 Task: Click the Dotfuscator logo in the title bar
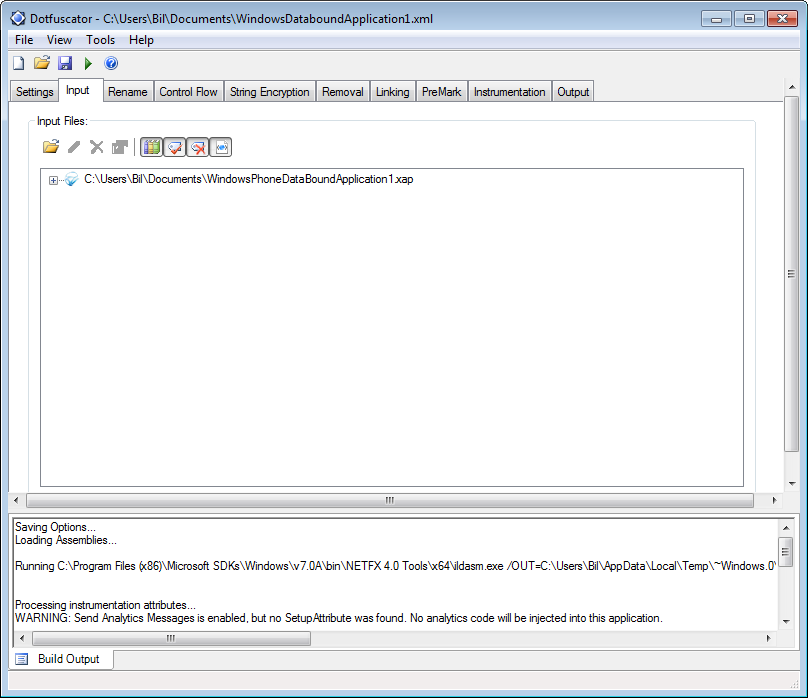click(18, 19)
